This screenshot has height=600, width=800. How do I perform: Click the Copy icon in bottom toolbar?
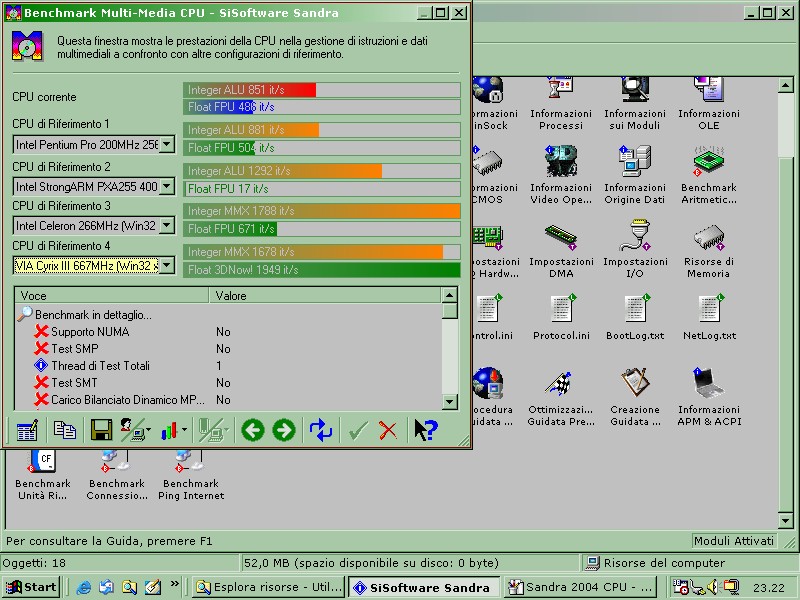[x=65, y=430]
